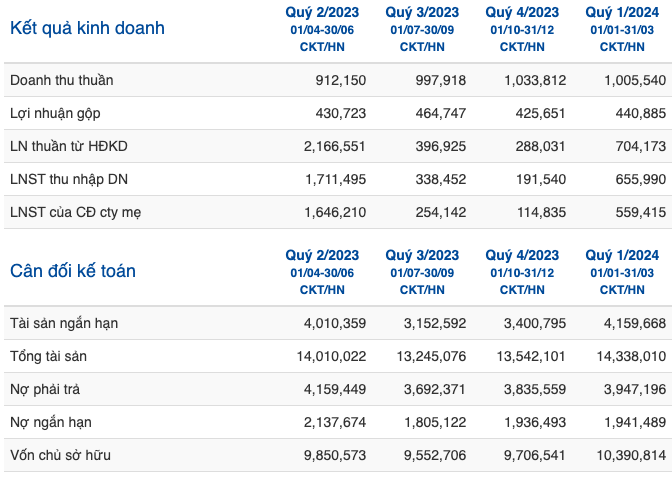Click the value 13,542,101 in Tổng tài sản
This screenshot has width=672, height=477.
tap(531, 356)
